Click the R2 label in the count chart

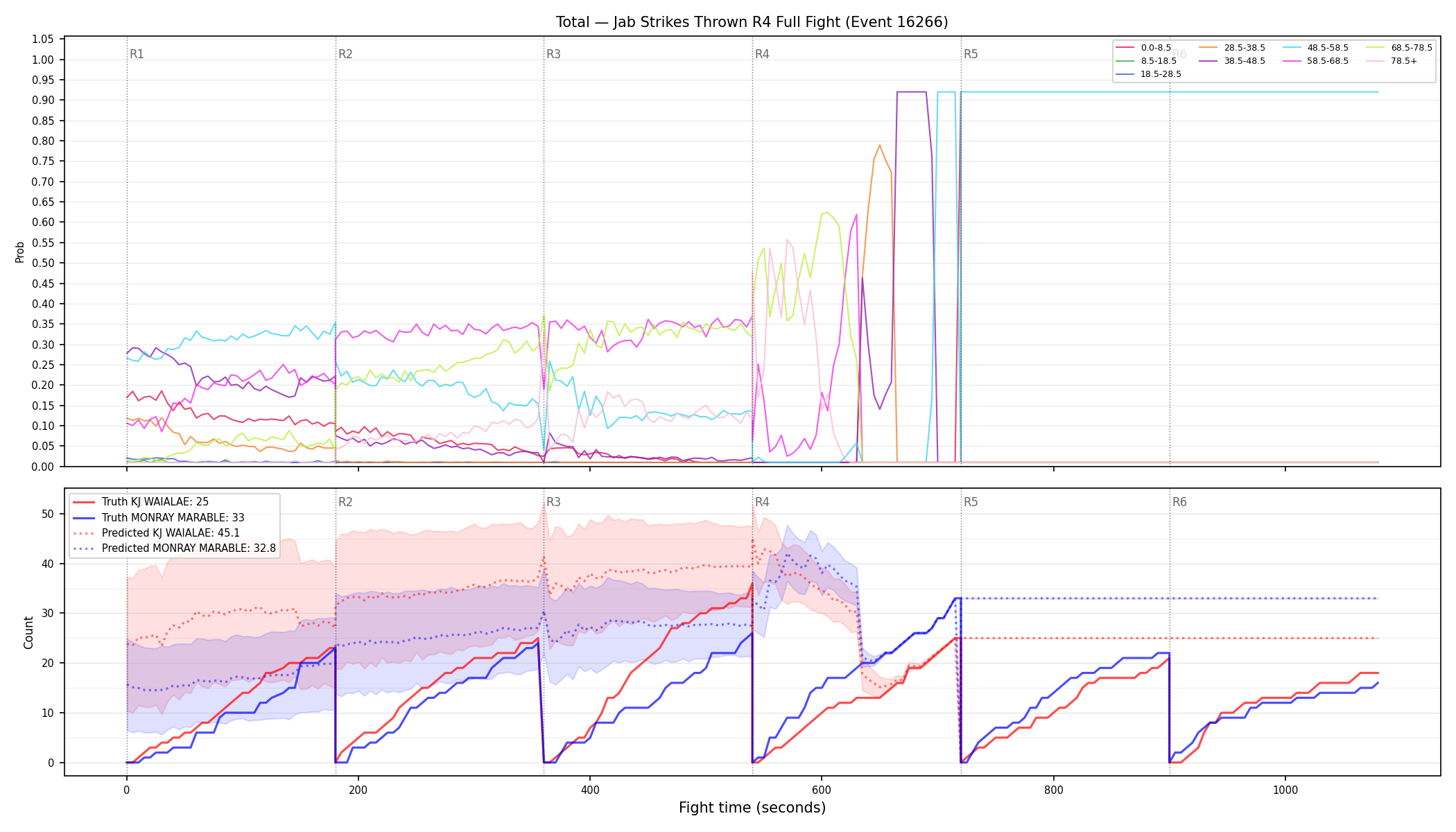pyautogui.click(x=345, y=502)
